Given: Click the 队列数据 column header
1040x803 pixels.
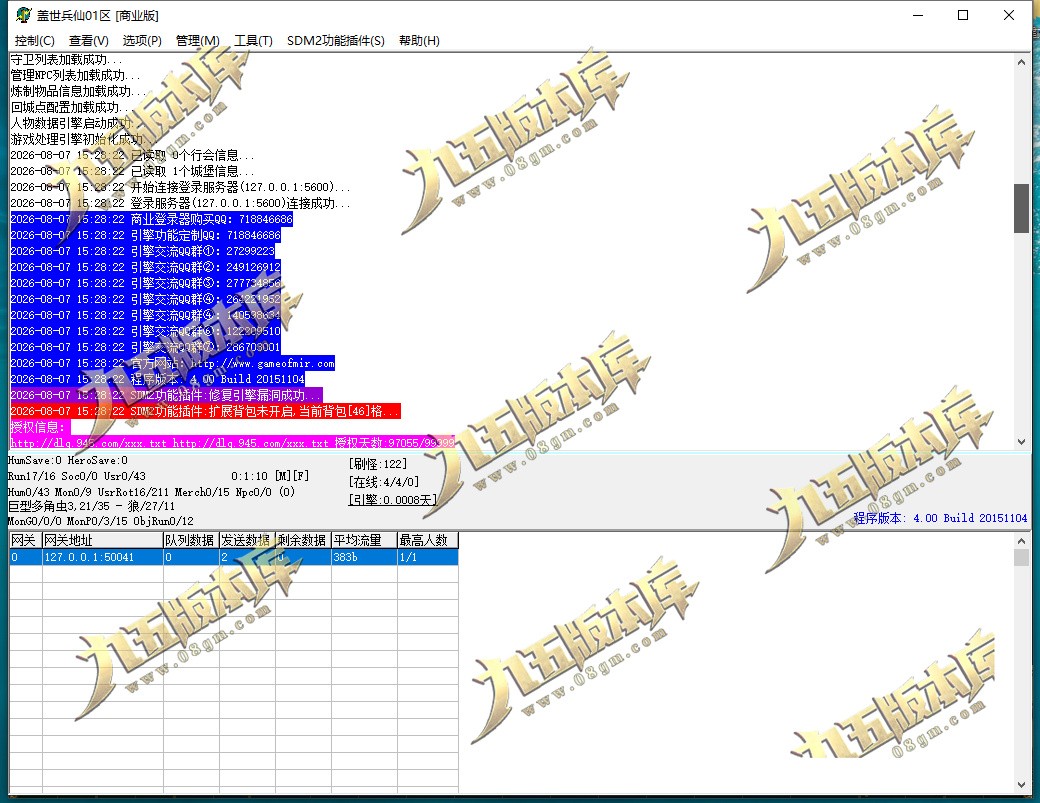Looking at the screenshot, I should point(191,540).
